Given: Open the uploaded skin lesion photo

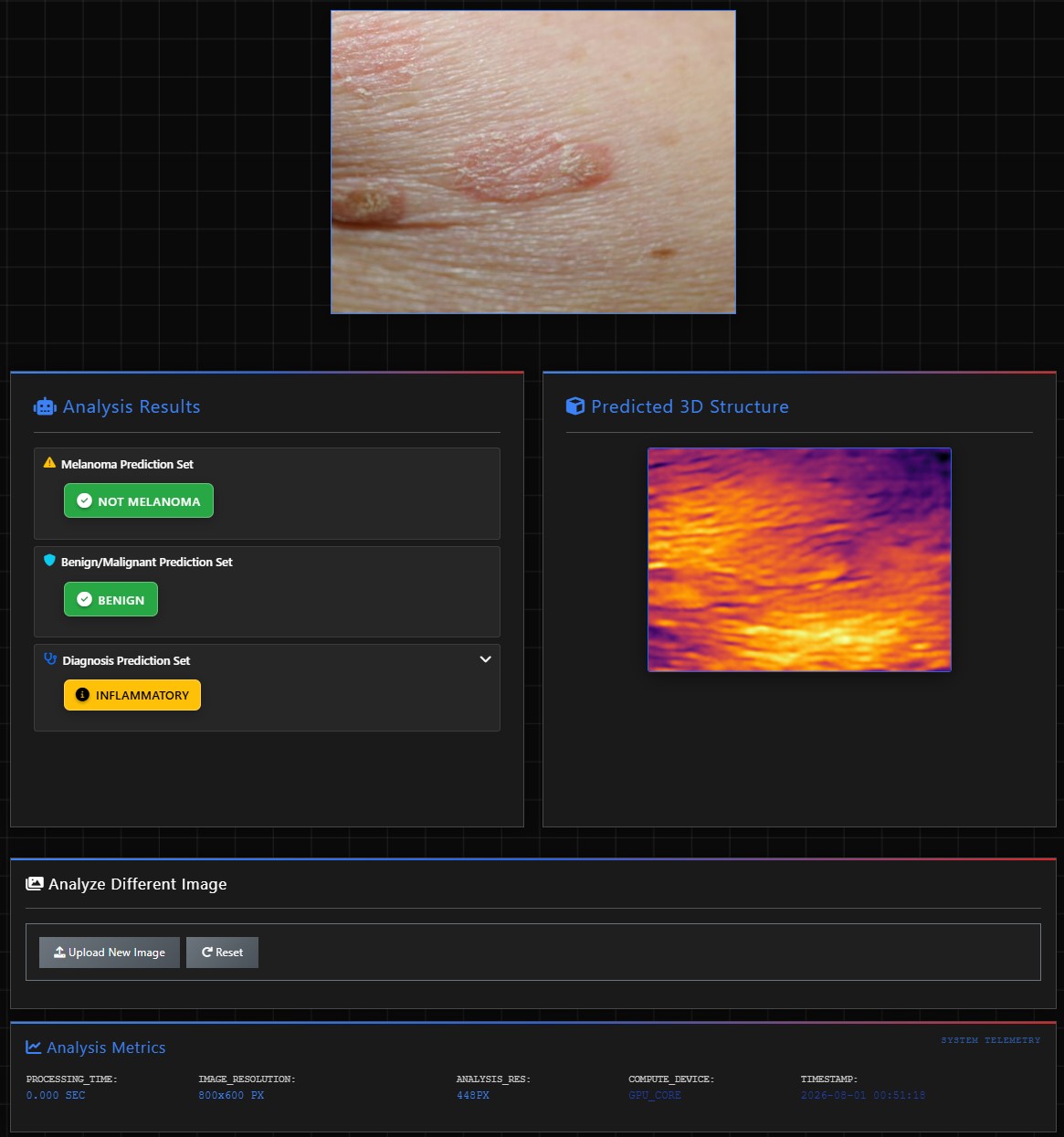Looking at the screenshot, I should 533,163.
